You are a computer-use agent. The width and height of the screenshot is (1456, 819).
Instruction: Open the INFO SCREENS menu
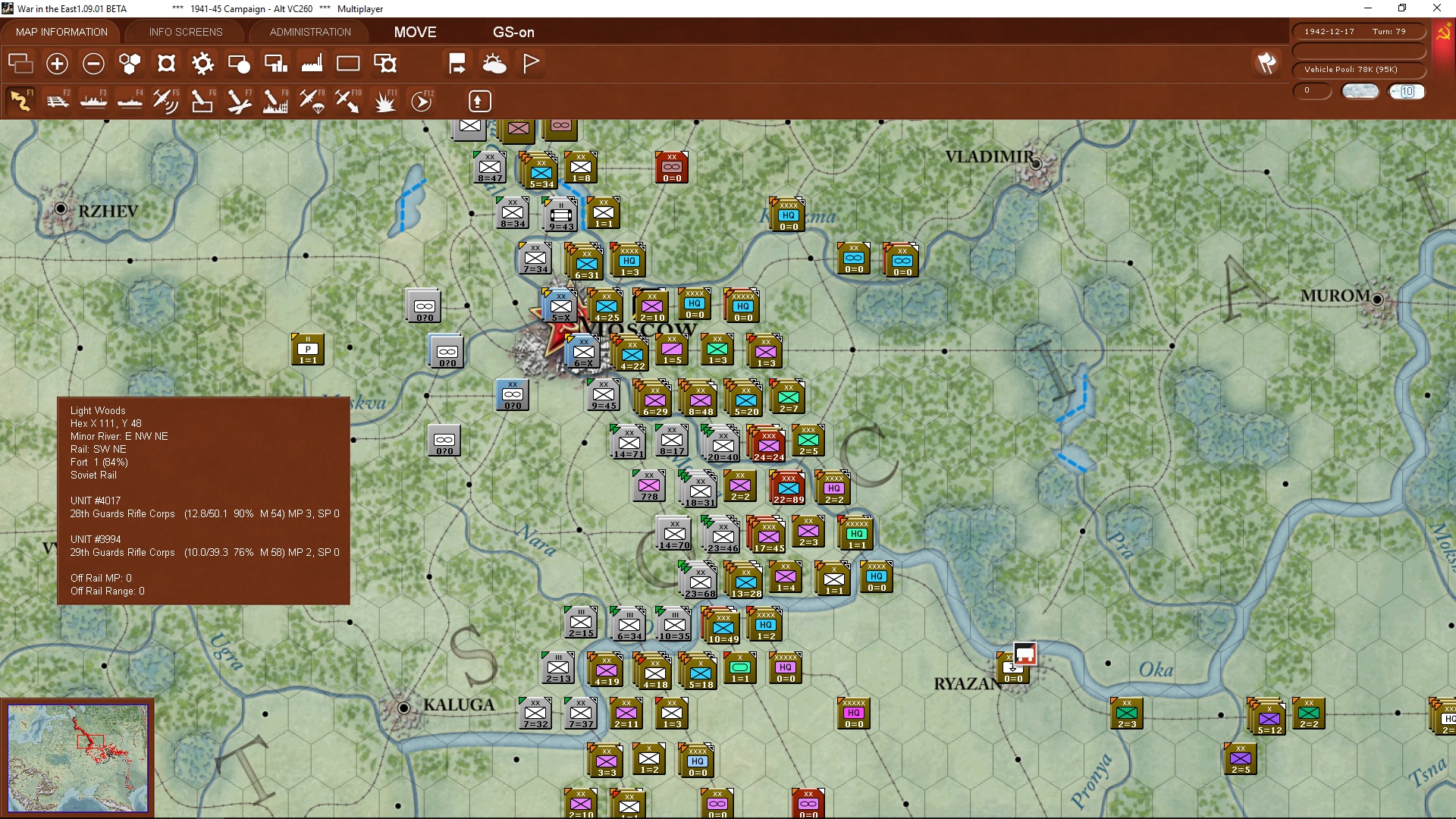(184, 32)
